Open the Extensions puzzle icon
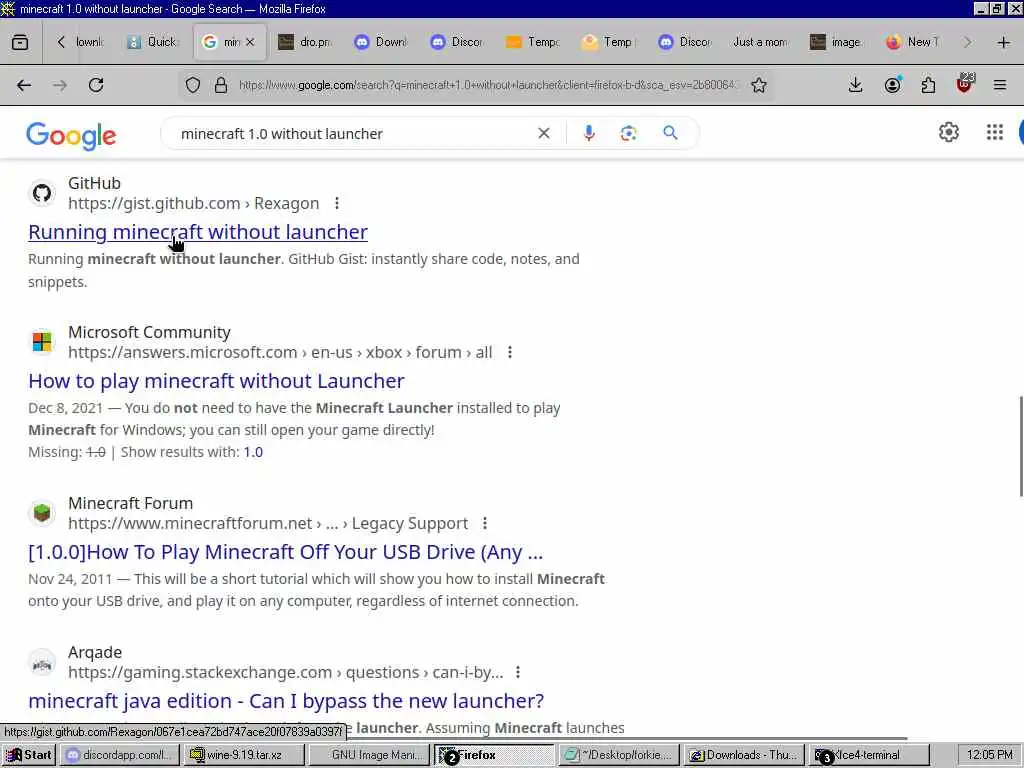 (x=928, y=85)
